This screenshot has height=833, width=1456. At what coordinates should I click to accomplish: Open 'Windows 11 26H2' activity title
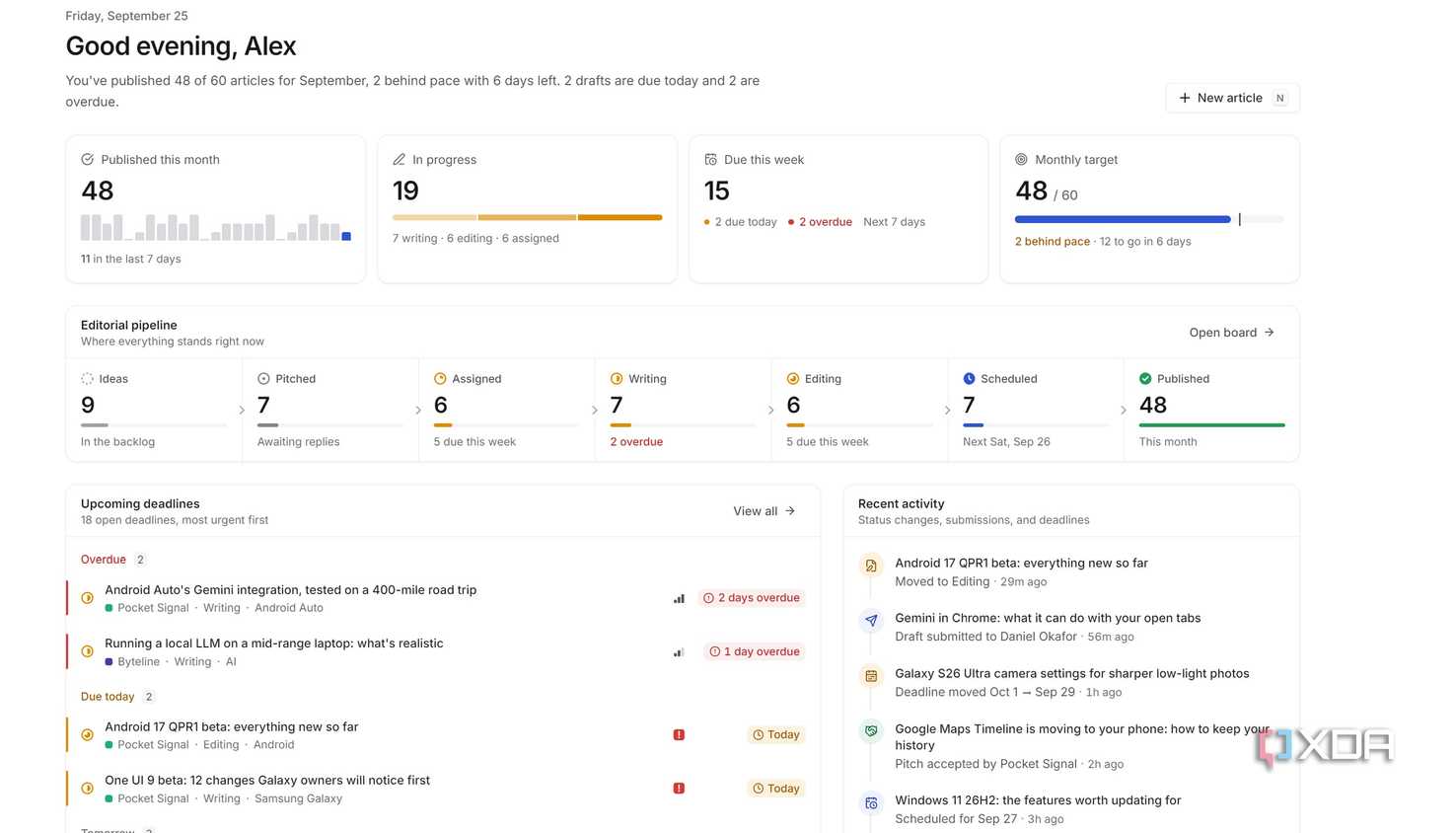[1038, 800]
